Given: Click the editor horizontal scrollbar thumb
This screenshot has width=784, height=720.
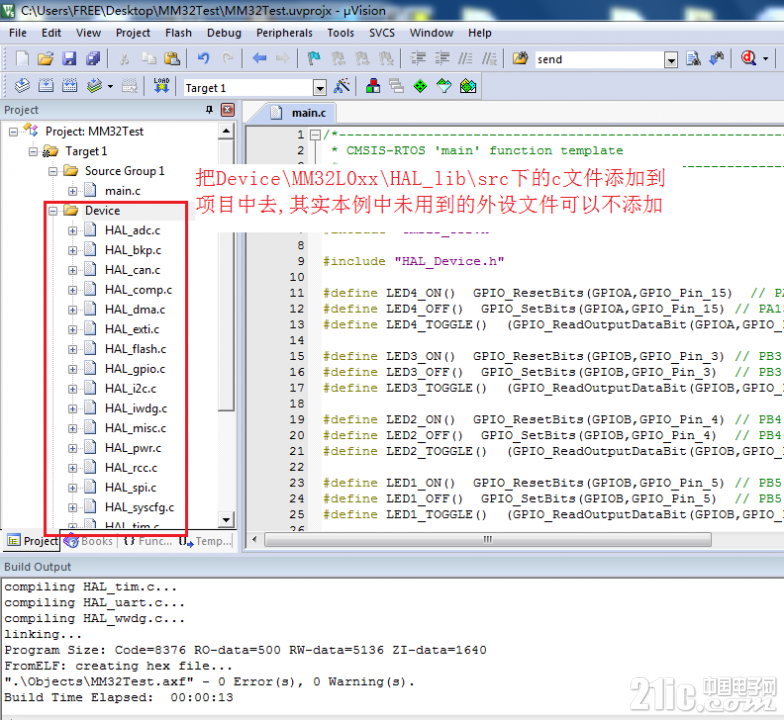Looking at the screenshot, I should (488, 540).
